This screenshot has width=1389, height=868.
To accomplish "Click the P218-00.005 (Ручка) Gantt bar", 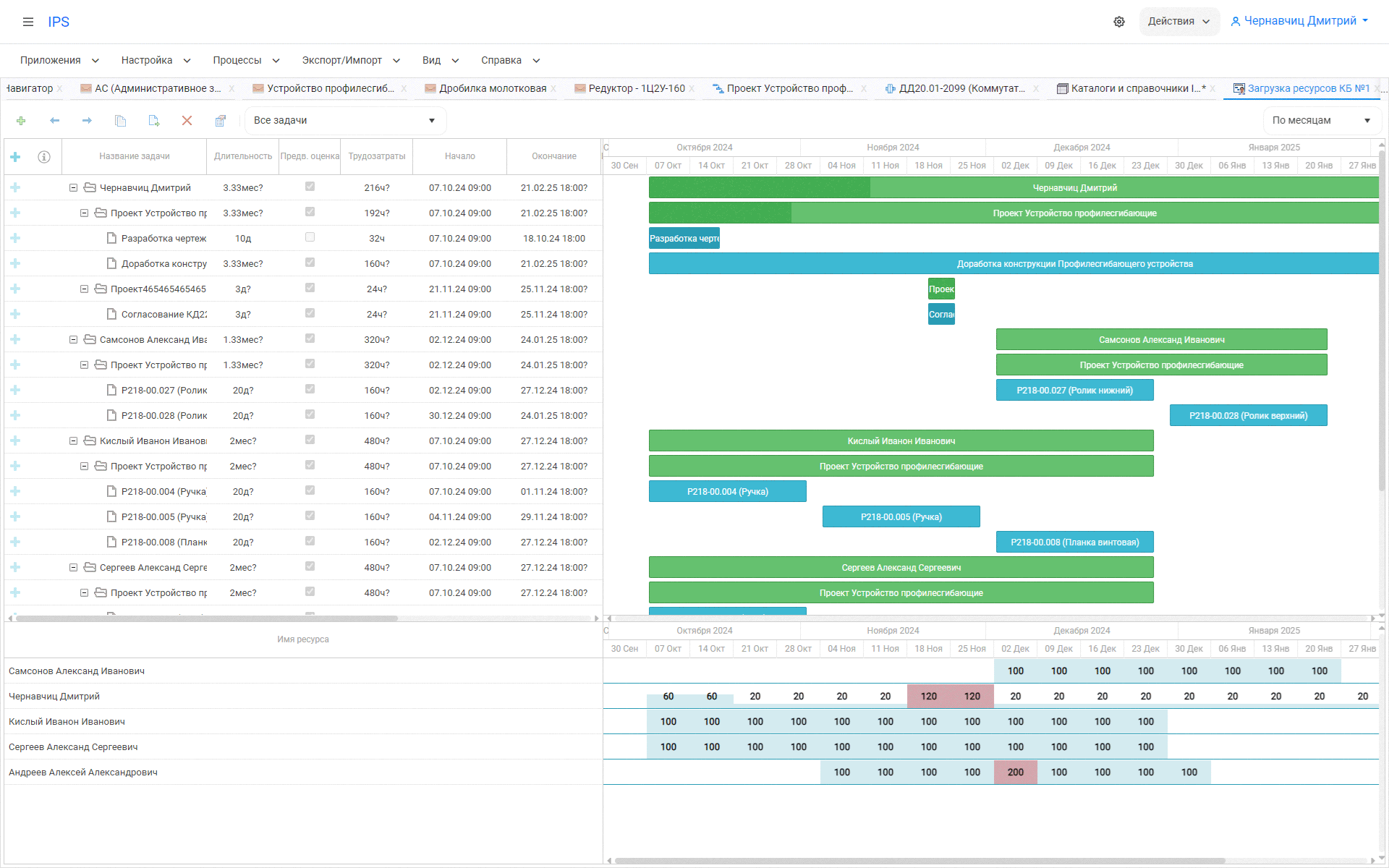I will [901, 516].
